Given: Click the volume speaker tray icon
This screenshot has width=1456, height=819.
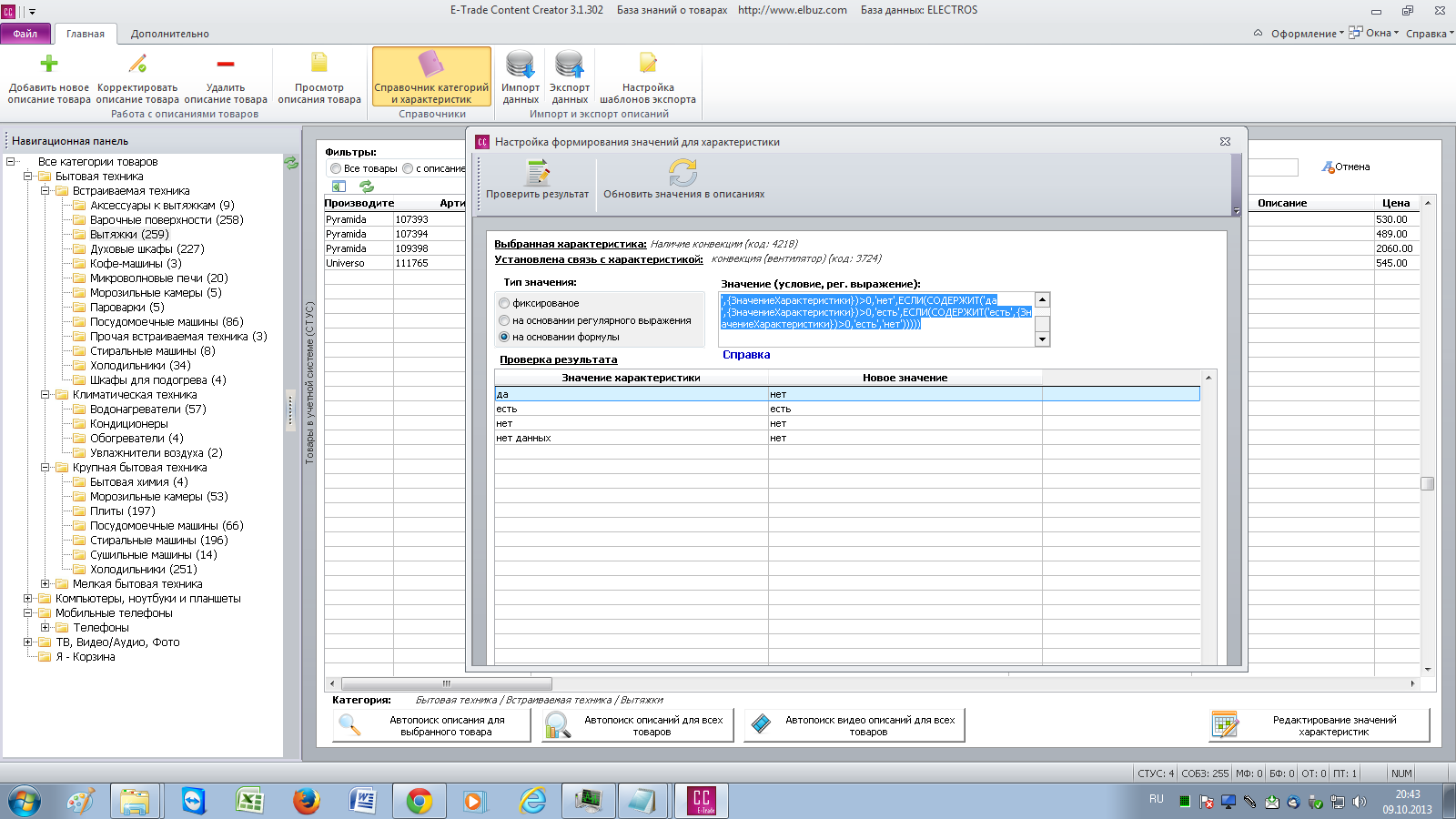Looking at the screenshot, I should coord(1360,802).
